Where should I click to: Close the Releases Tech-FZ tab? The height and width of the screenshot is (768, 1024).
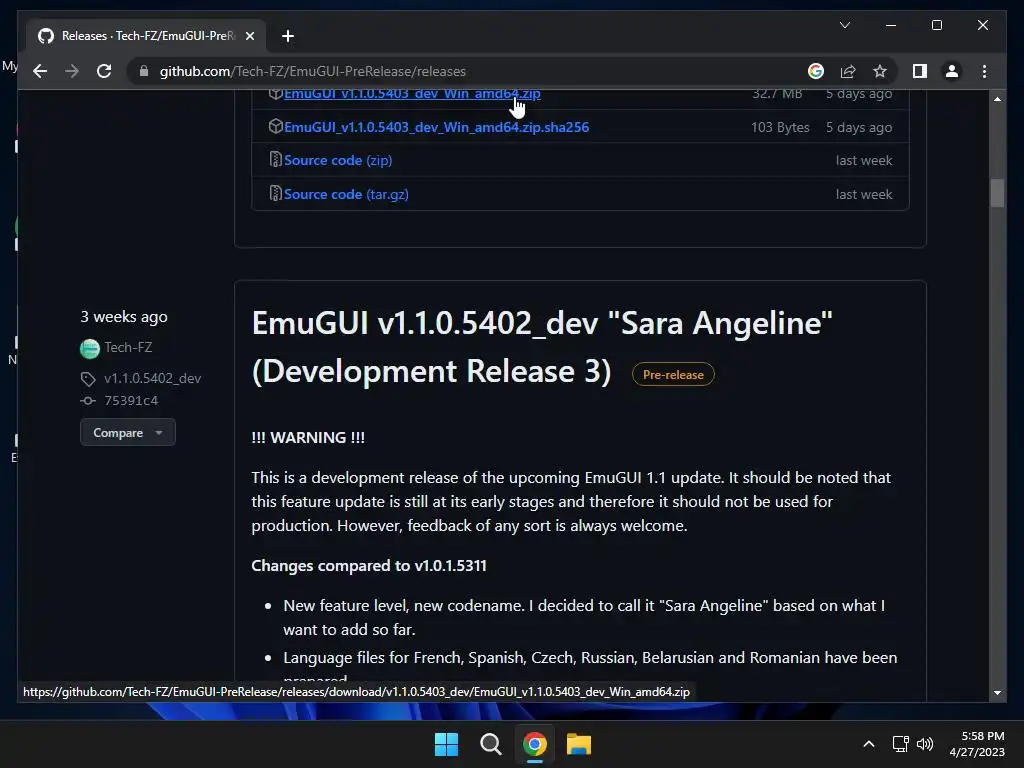click(x=249, y=36)
